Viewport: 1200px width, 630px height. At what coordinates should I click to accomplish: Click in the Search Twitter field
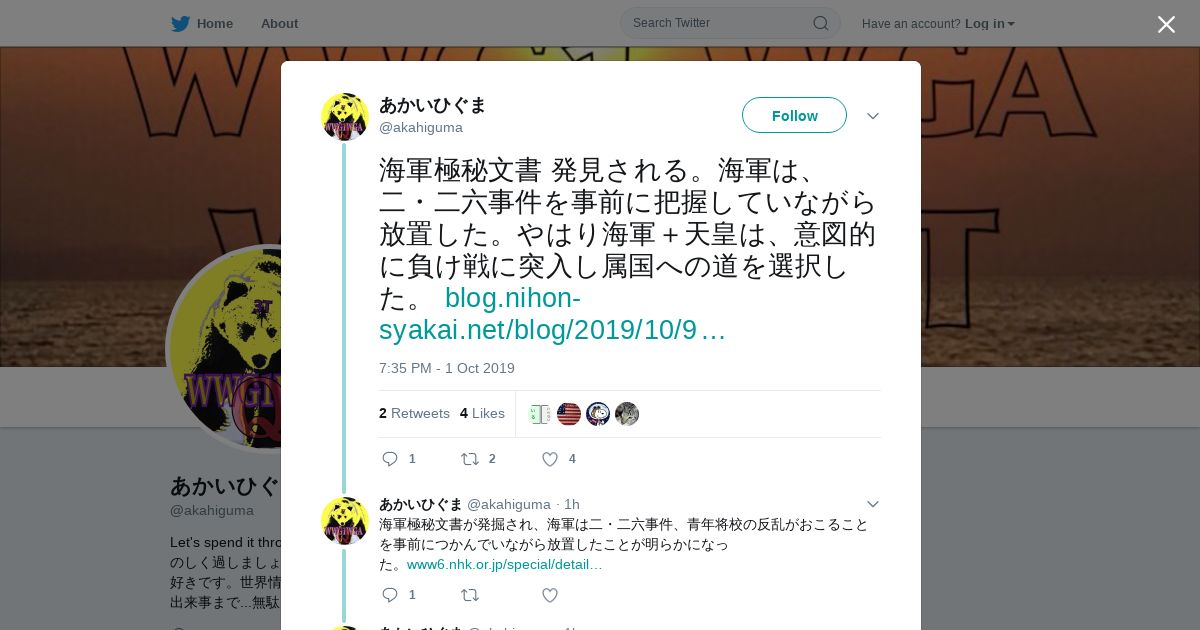[720, 23]
